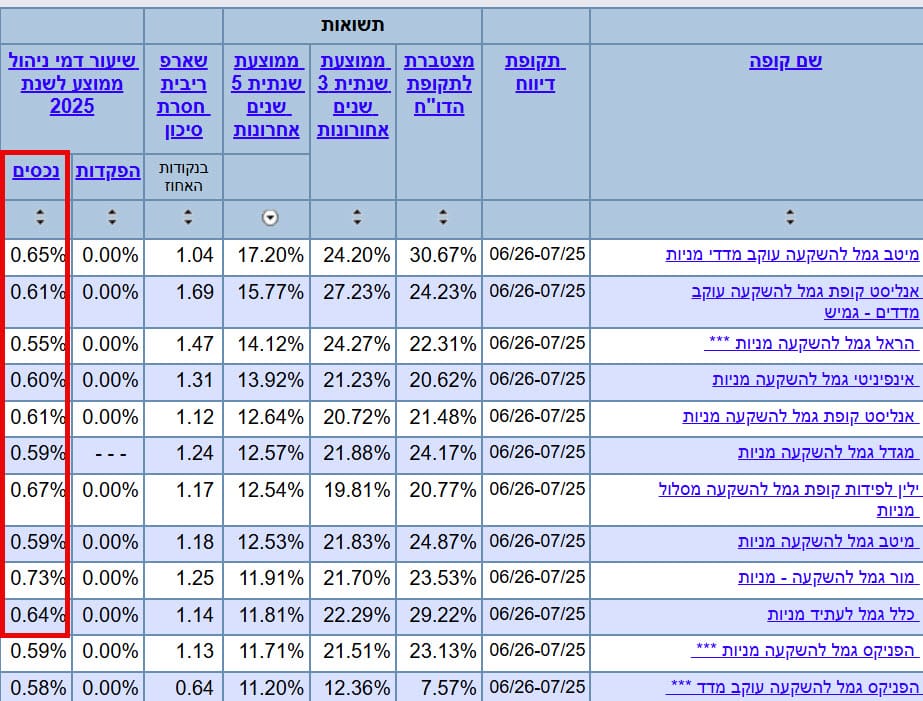Select the 17.20% five-year return cell
Viewport: 923px width, 701px height.
click(x=267, y=257)
